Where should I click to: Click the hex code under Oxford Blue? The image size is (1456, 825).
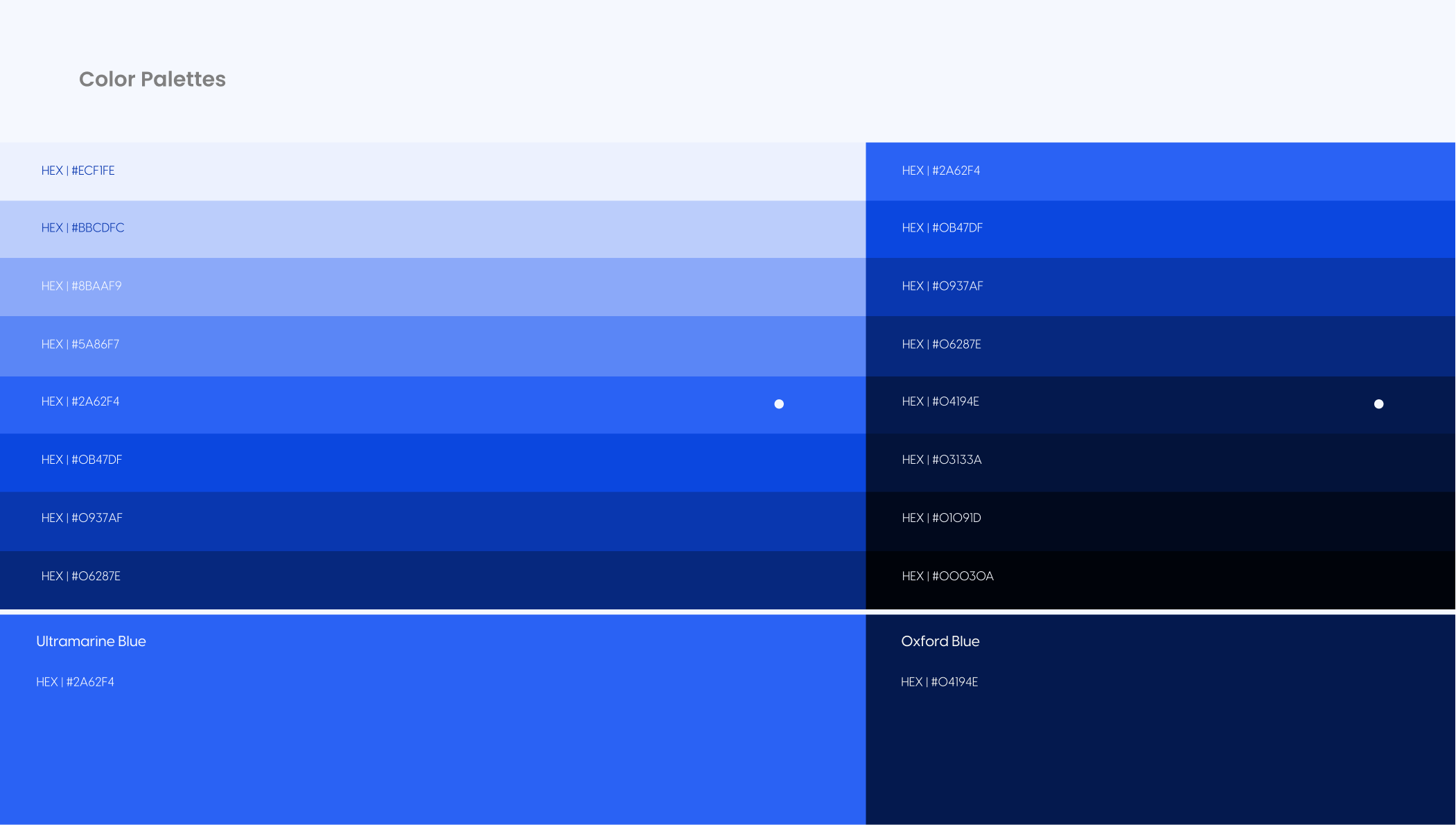tap(939, 682)
